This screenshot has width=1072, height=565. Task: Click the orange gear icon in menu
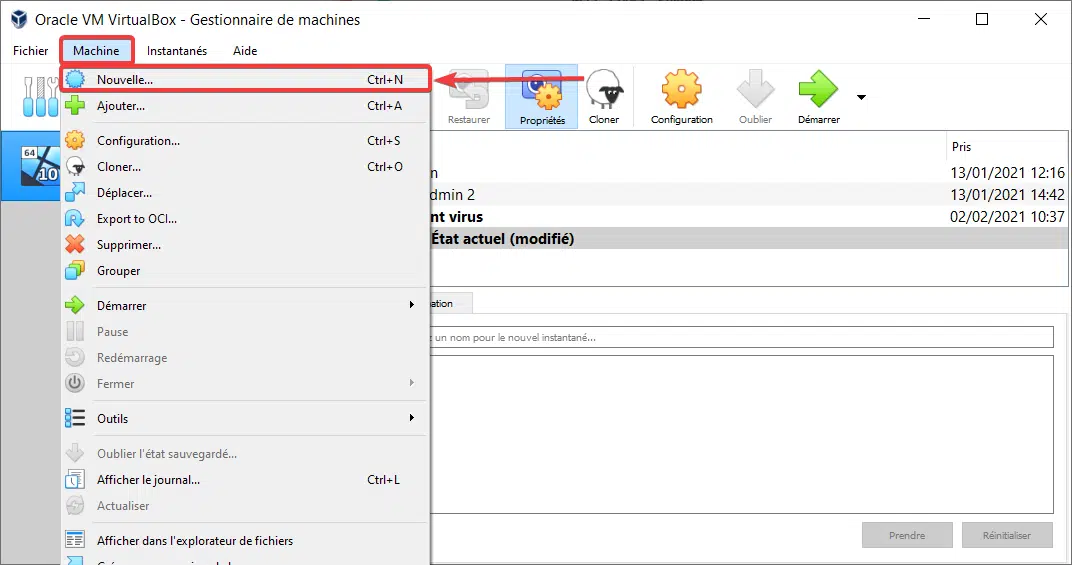point(75,140)
